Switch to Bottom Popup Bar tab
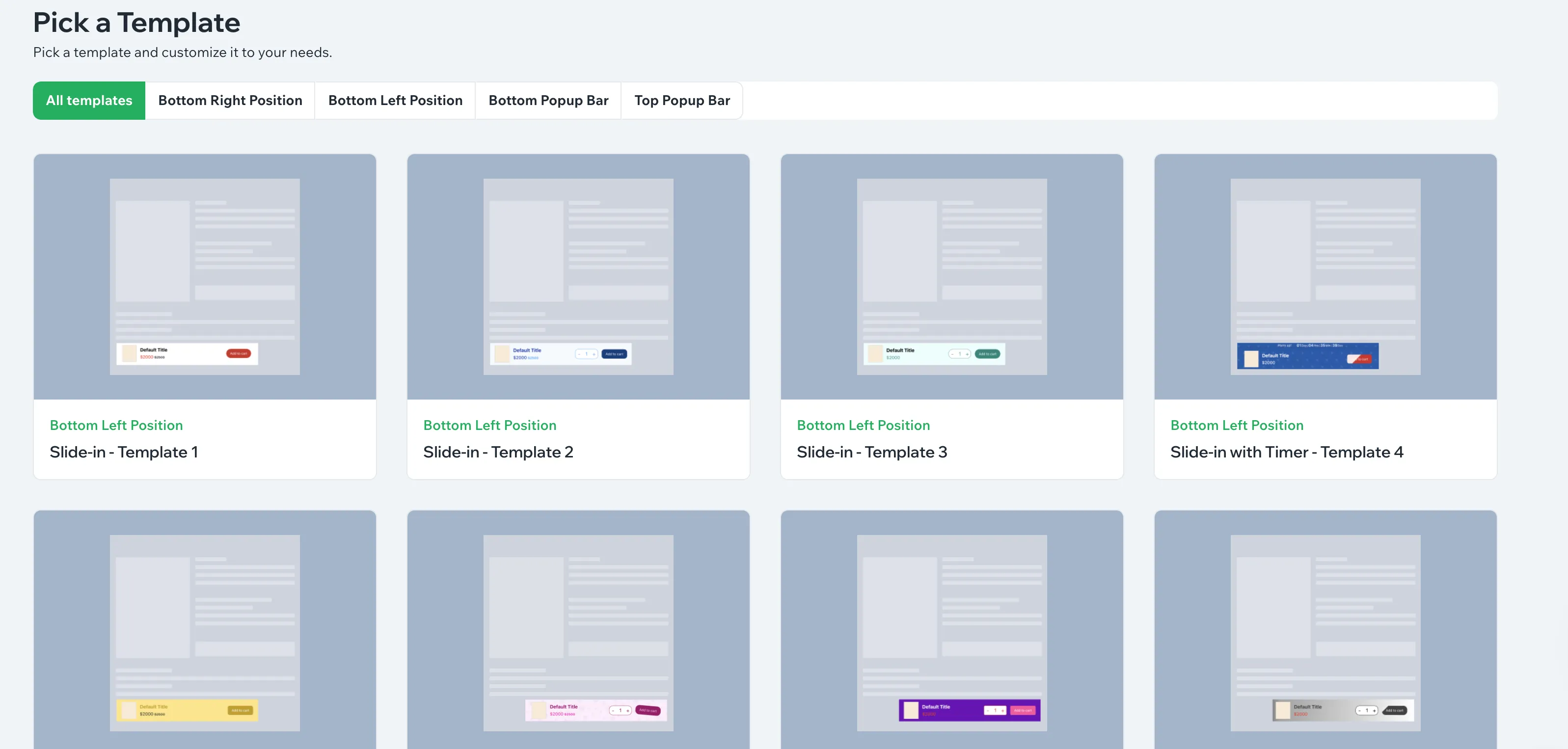Viewport: 1568px width, 749px height. 548,101
